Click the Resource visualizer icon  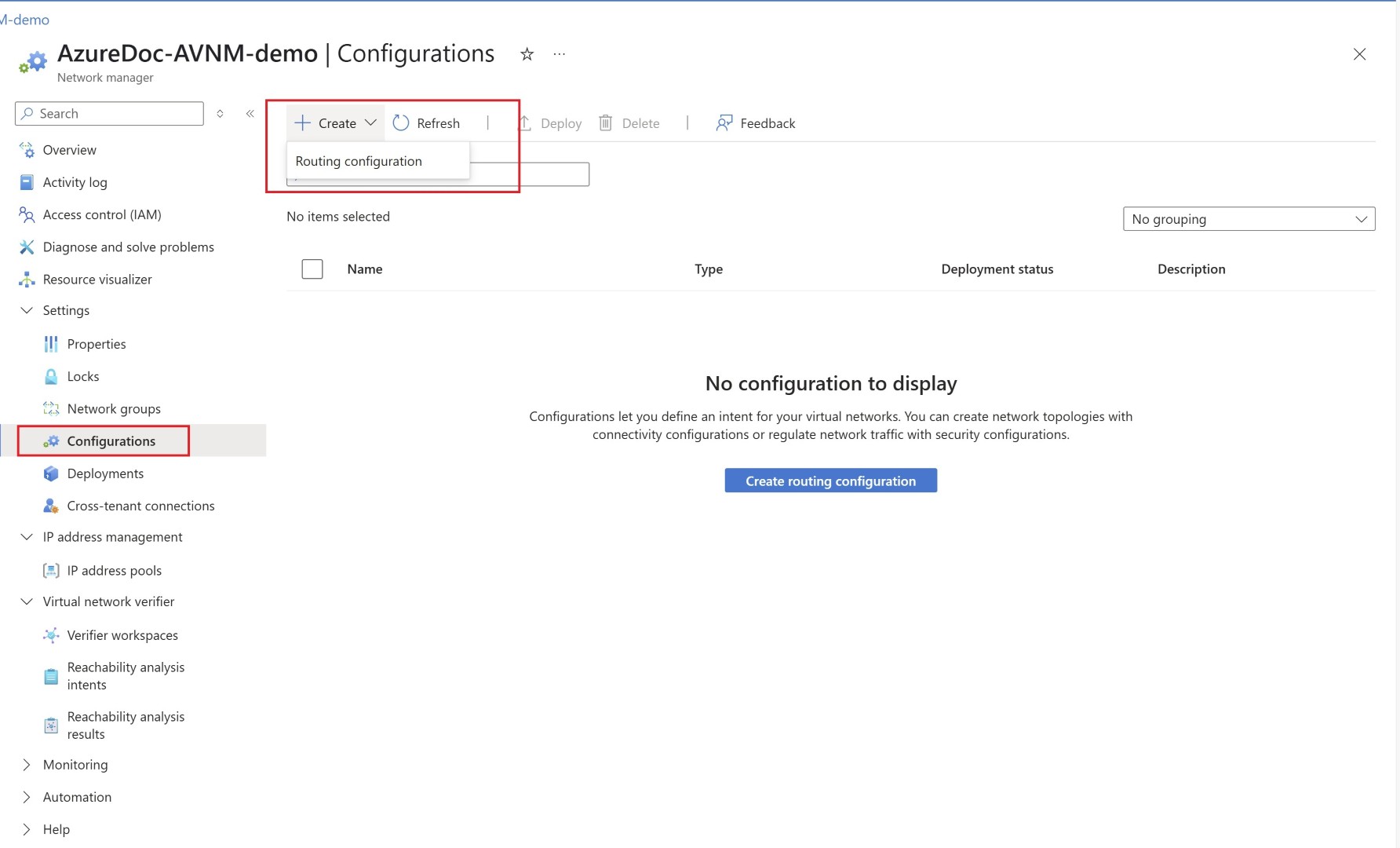tap(27, 280)
